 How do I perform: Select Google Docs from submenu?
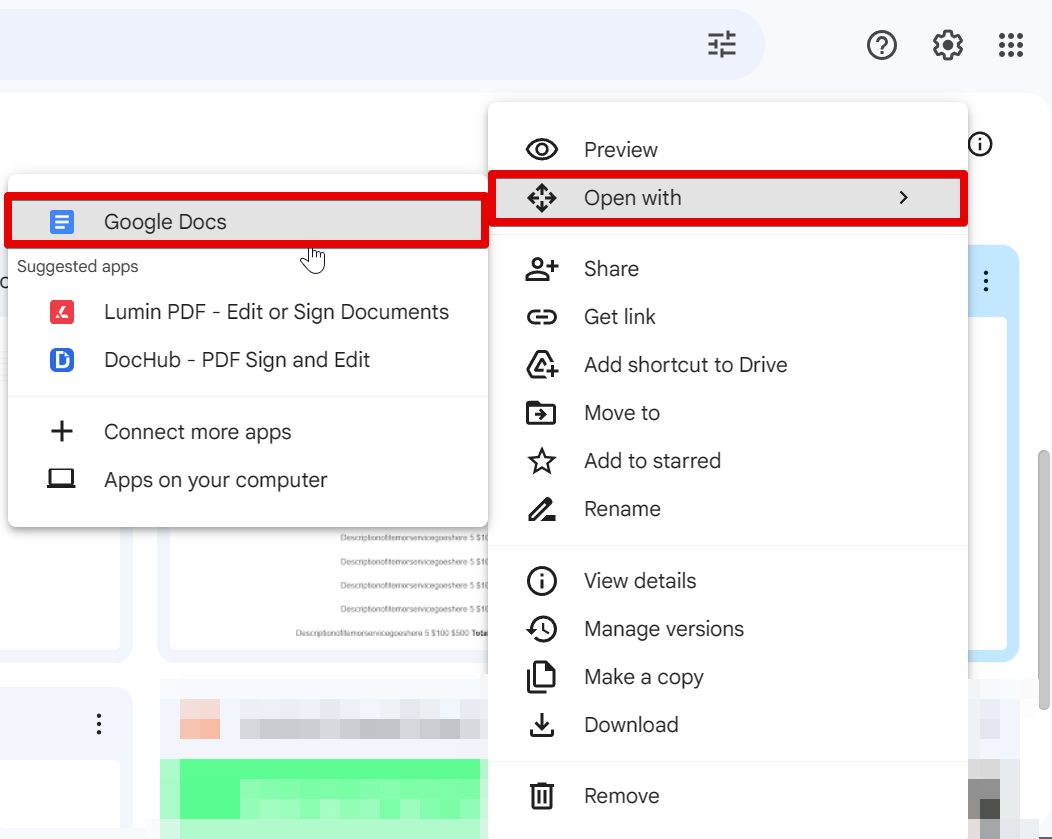coord(165,222)
